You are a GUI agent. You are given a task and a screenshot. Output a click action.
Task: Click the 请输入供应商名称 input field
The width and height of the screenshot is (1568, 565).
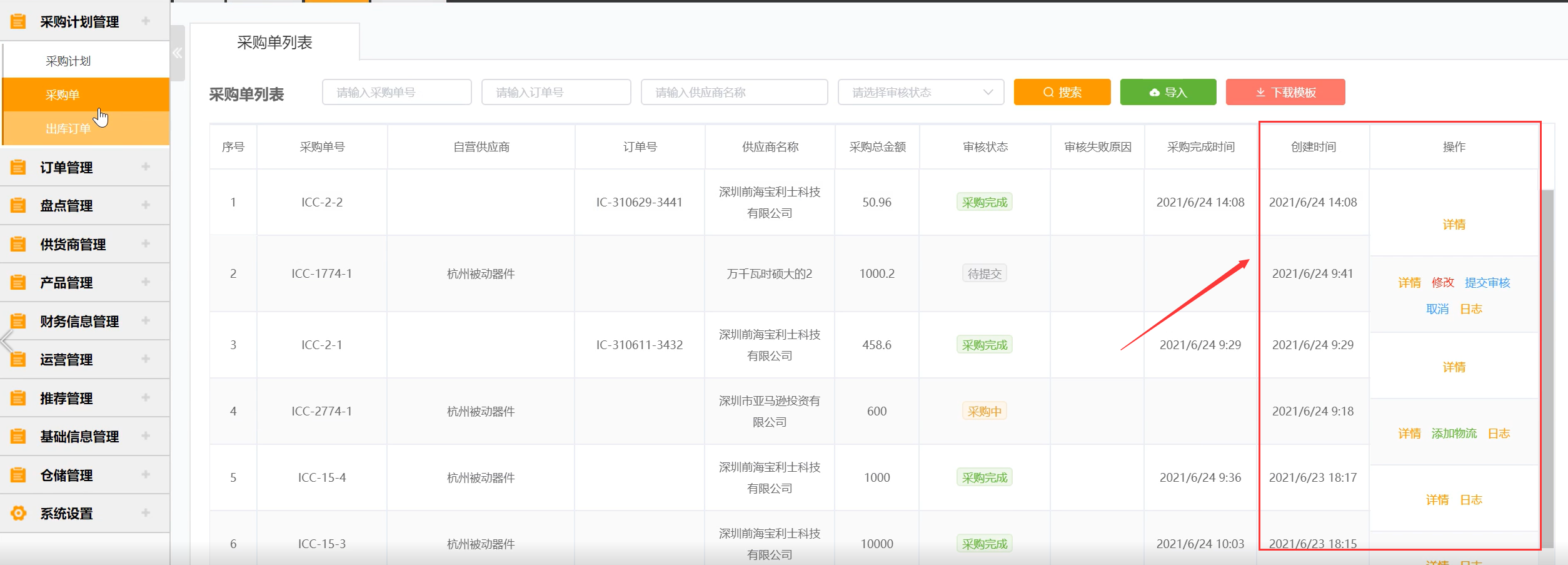(735, 92)
